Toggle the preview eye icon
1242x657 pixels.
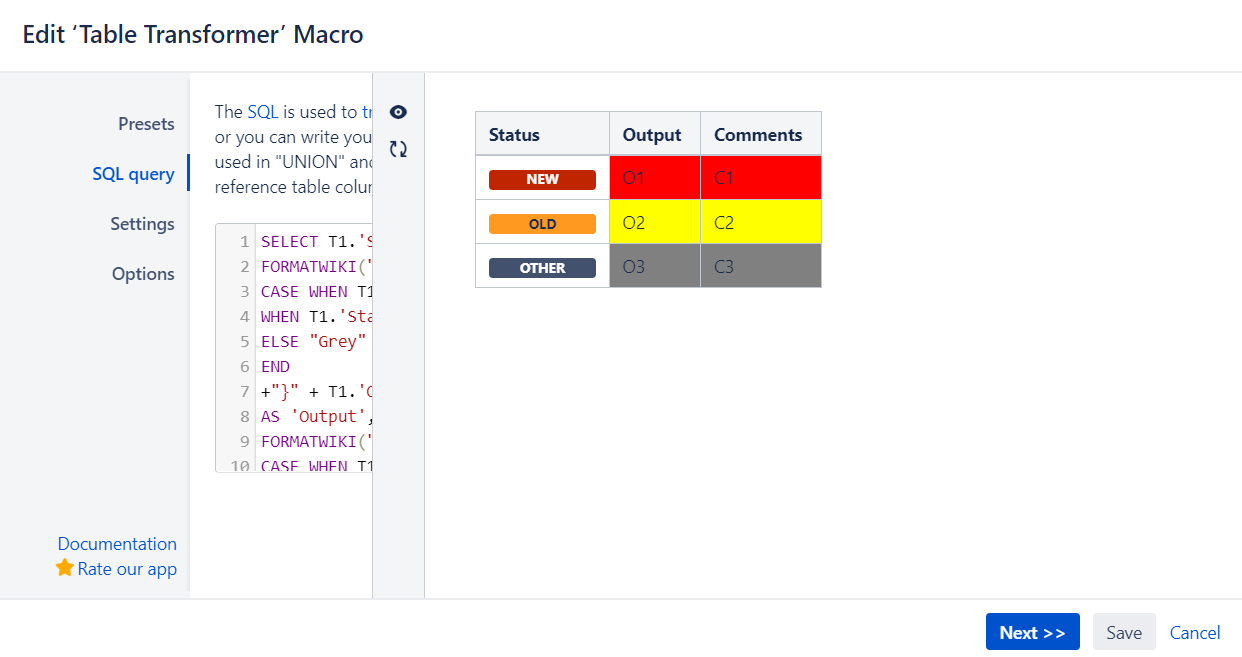tap(398, 112)
